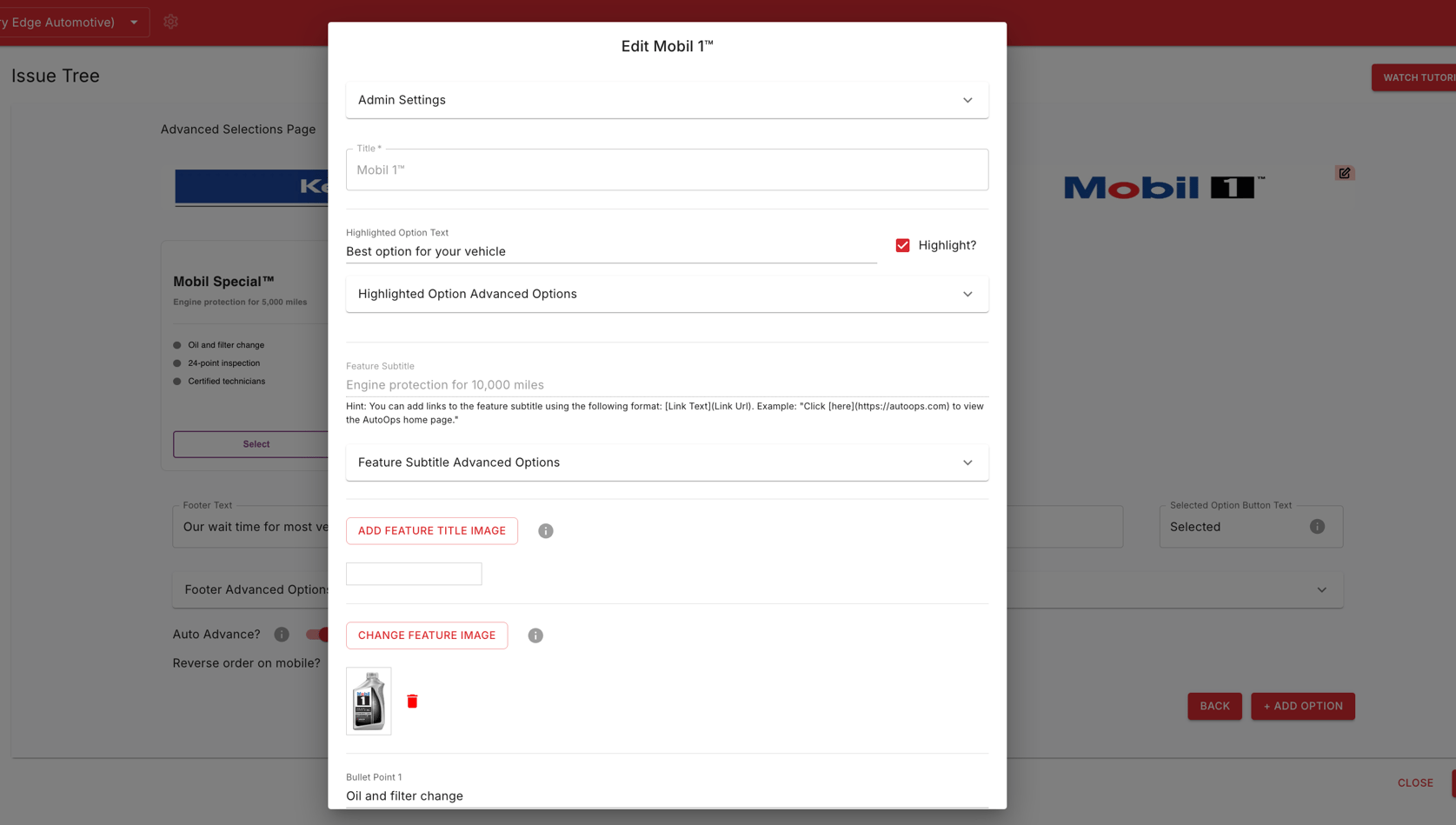This screenshot has height=825, width=1456.
Task: Toggle the Auto Advance switch
Action: tap(317, 635)
